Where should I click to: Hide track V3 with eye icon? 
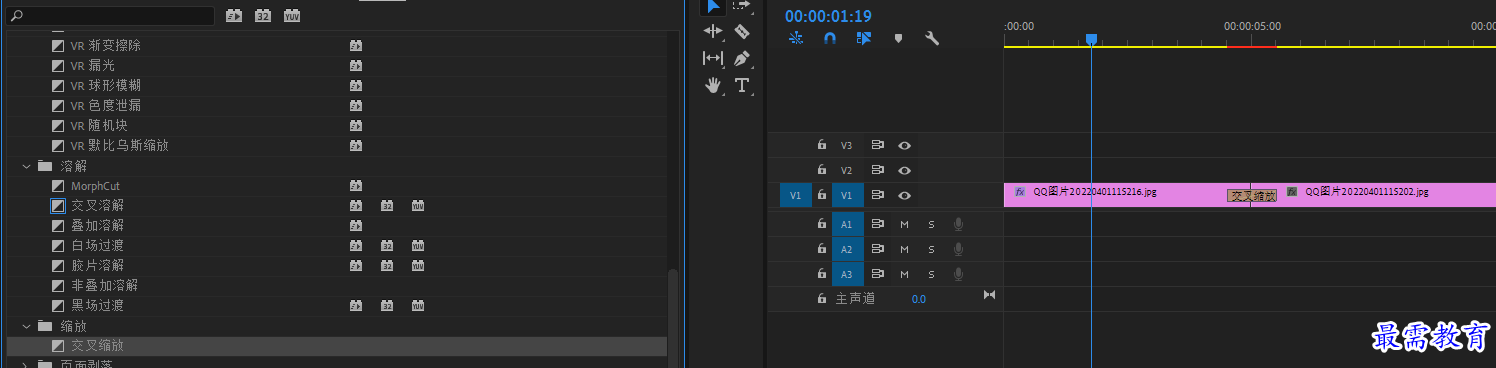click(905, 145)
